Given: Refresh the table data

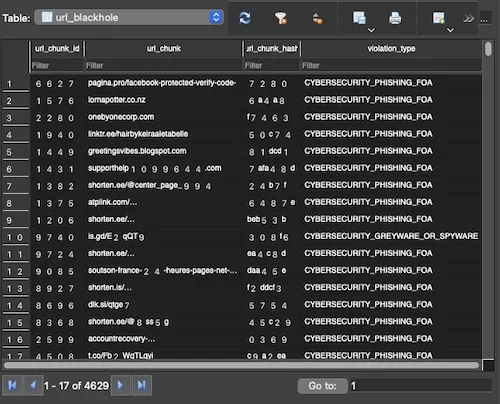Looking at the screenshot, I should click(x=245, y=18).
